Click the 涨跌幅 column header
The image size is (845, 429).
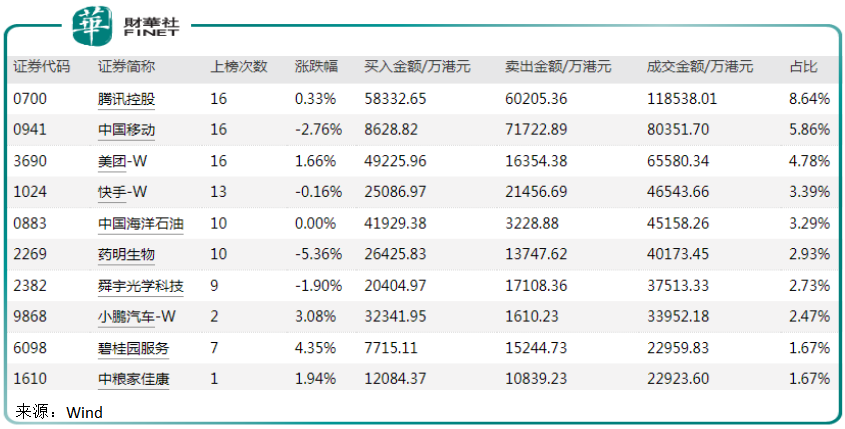point(316,67)
